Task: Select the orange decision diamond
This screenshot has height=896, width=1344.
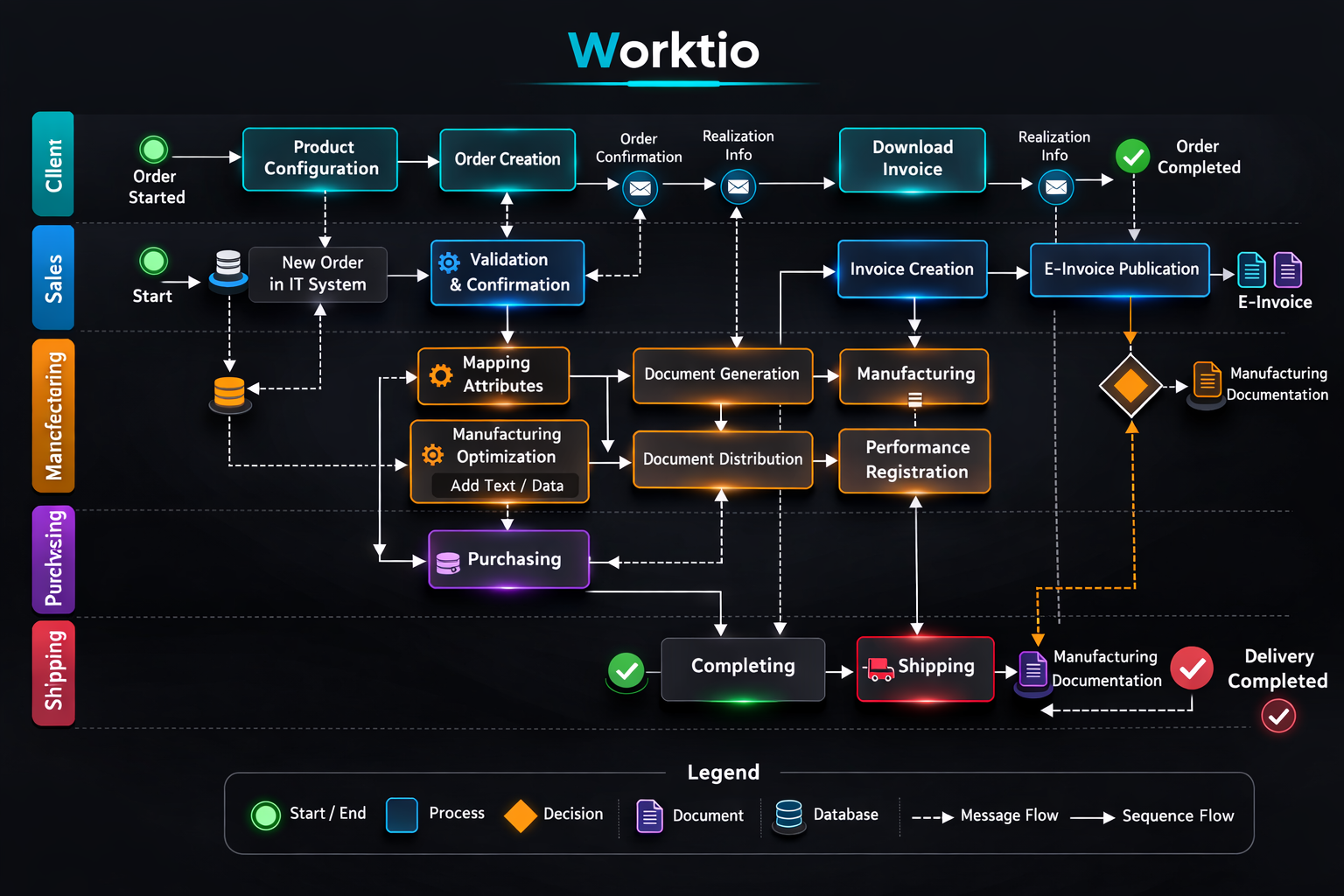Action: coord(1130,385)
